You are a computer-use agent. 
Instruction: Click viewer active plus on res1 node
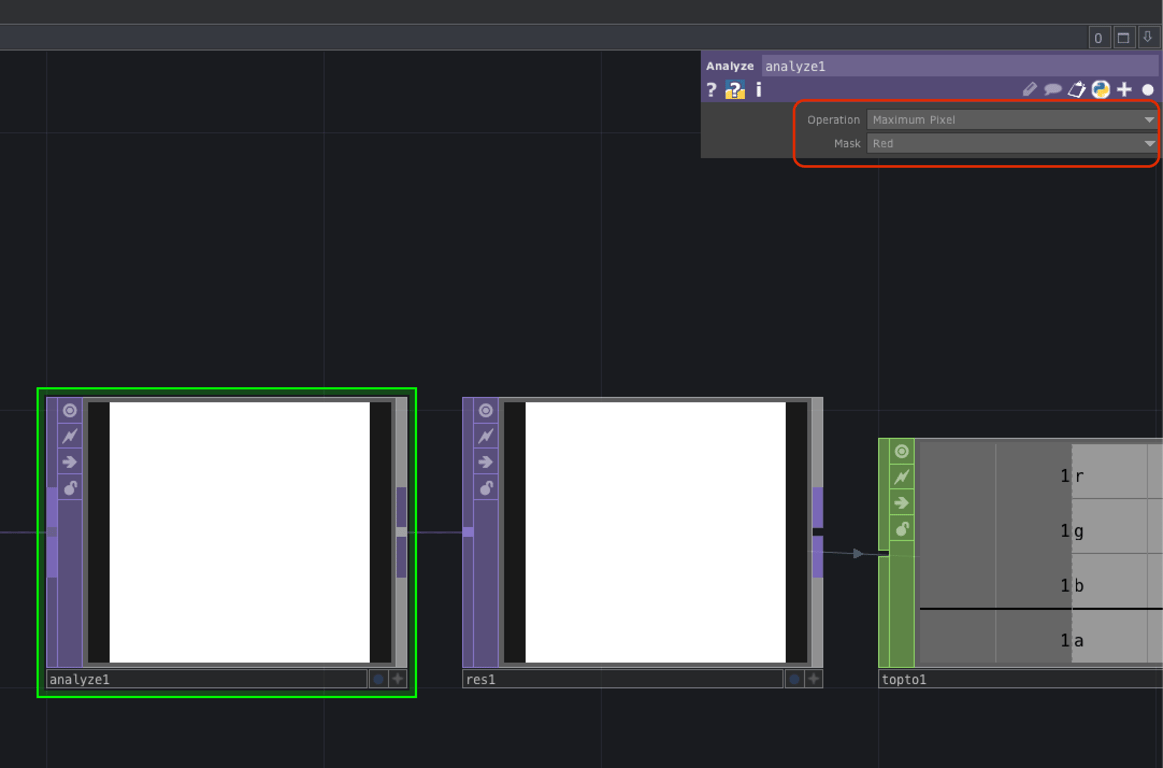click(814, 679)
